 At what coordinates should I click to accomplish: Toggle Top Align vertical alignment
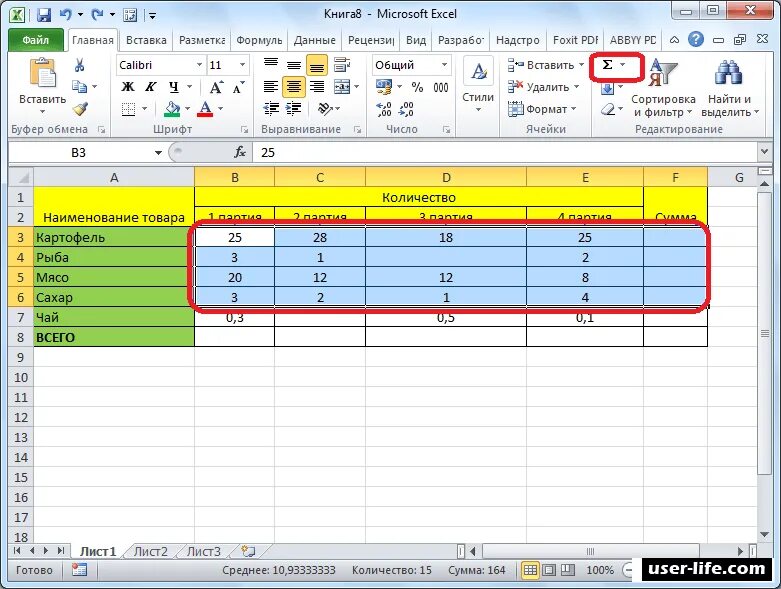(x=271, y=65)
